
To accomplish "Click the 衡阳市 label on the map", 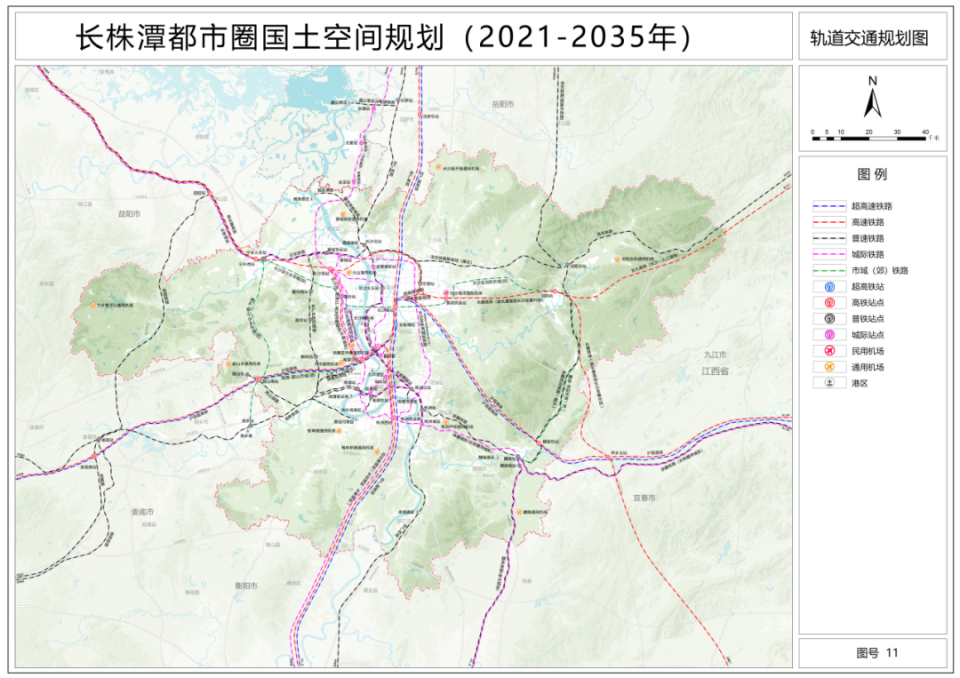I will pyautogui.click(x=246, y=586).
